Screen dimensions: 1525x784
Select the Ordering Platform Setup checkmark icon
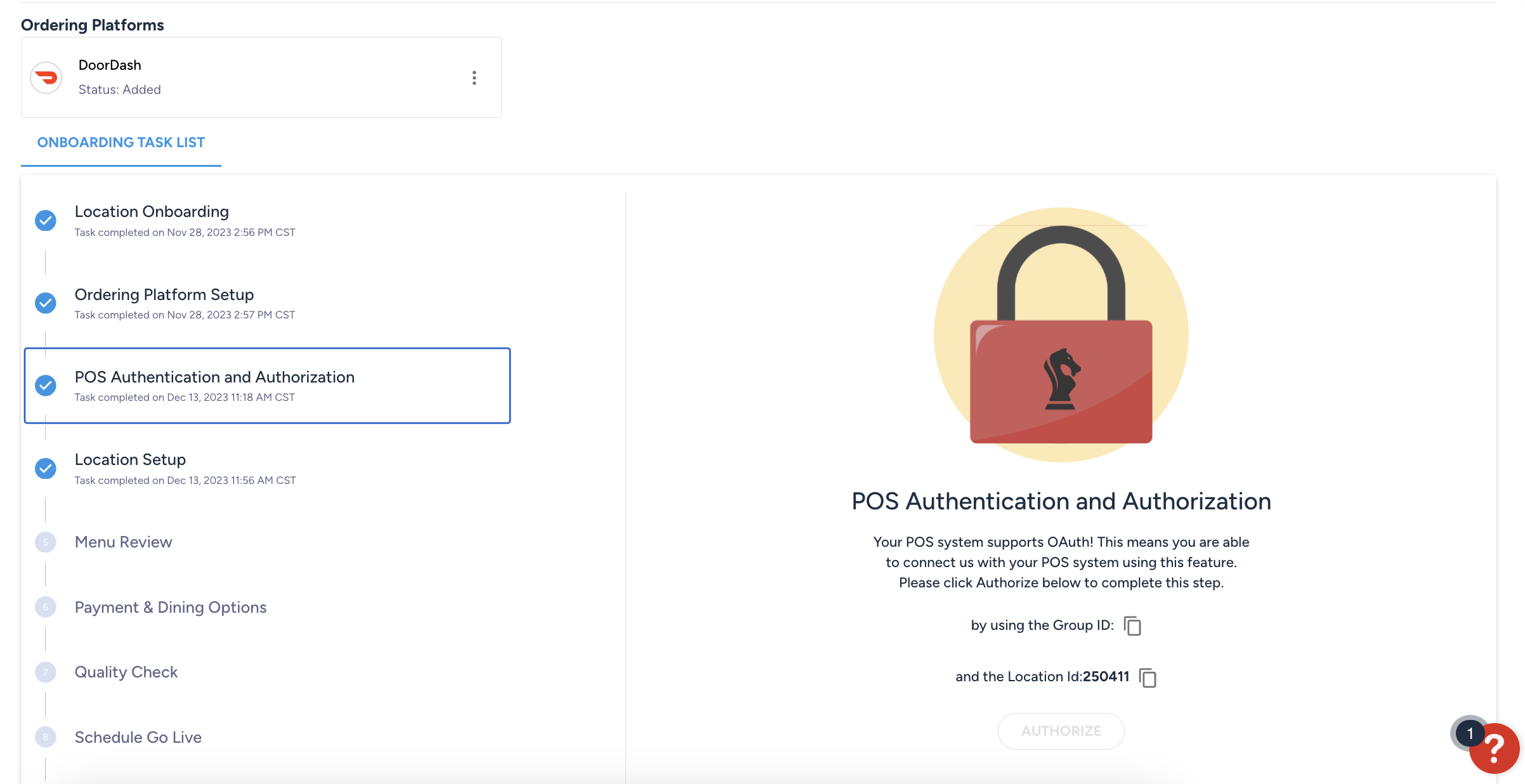[46, 303]
